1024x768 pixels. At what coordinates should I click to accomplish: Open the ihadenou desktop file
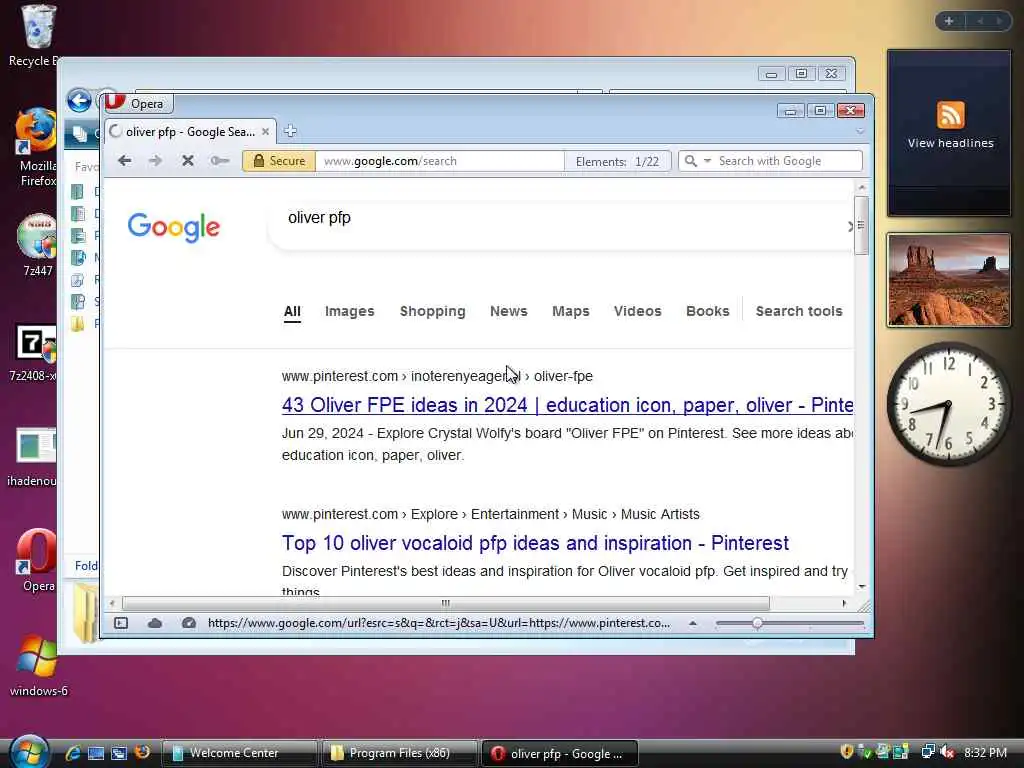(x=33, y=457)
